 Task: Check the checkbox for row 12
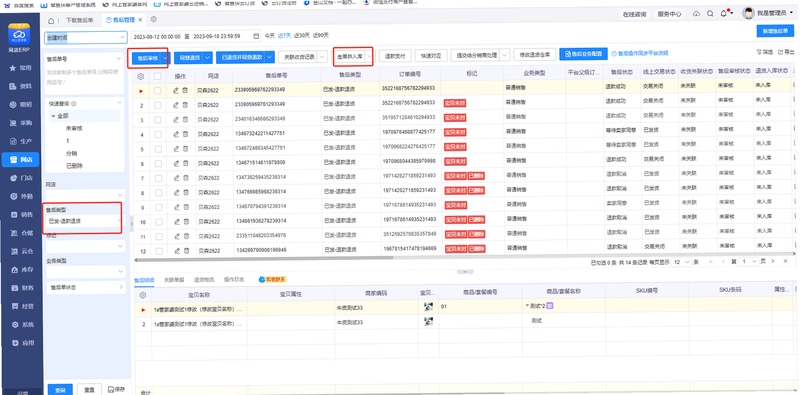click(158, 251)
